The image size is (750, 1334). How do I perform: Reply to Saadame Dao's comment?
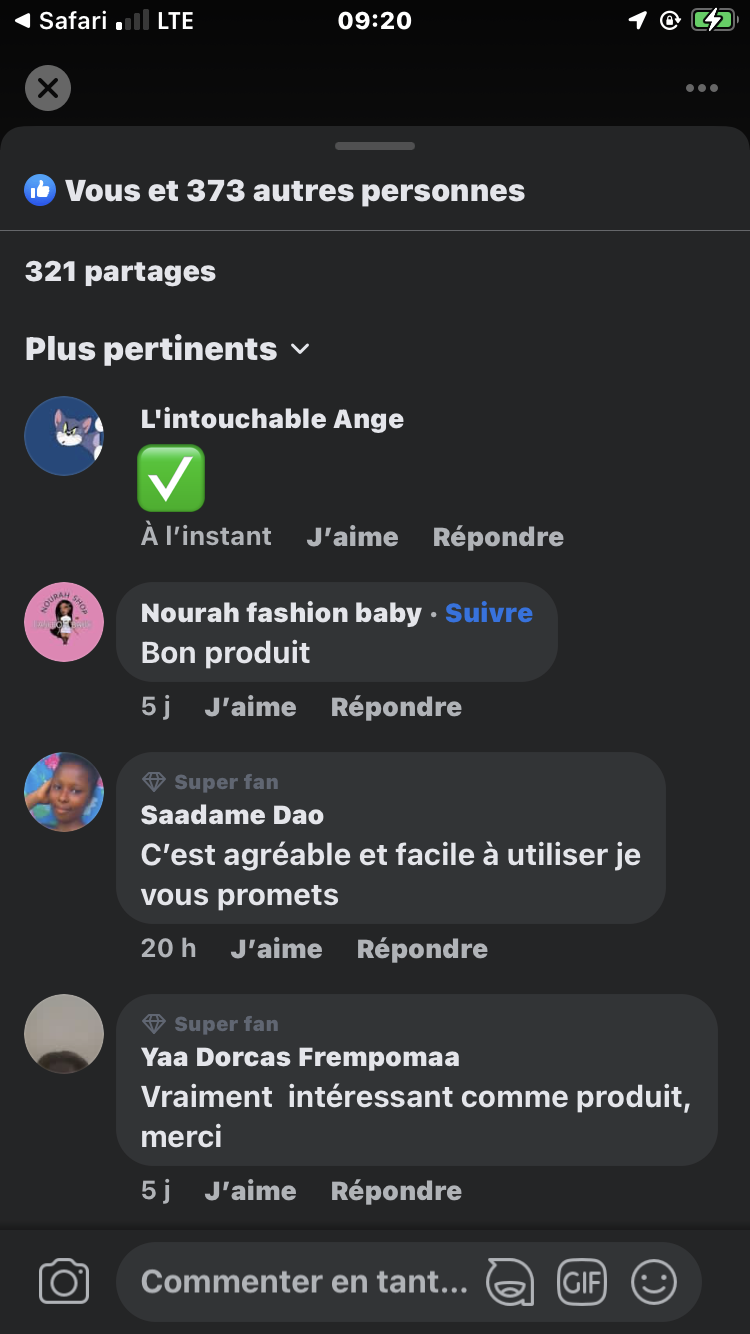tap(422, 949)
